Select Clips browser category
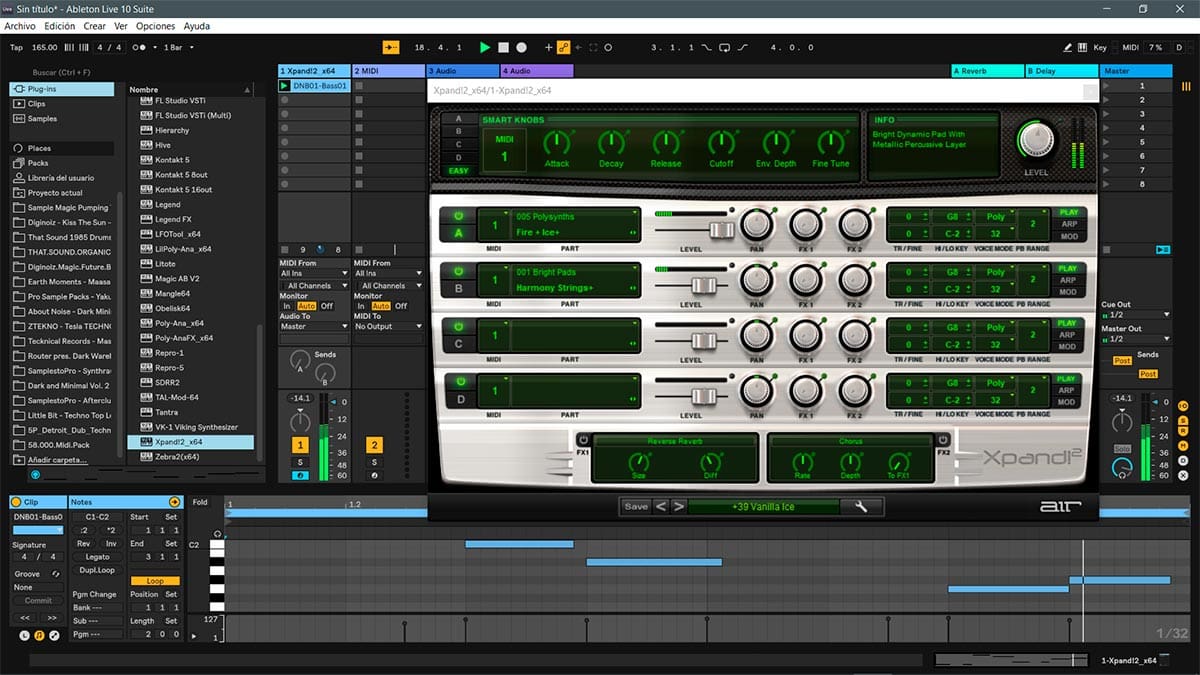The height and width of the screenshot is (675, 1200). coord(37,103)
